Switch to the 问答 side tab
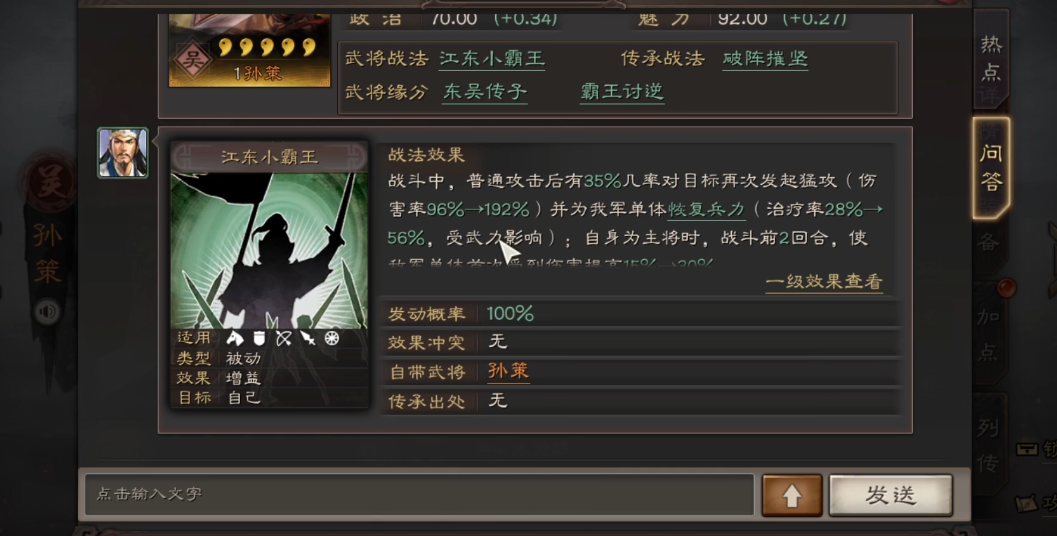 coord(990,168)
